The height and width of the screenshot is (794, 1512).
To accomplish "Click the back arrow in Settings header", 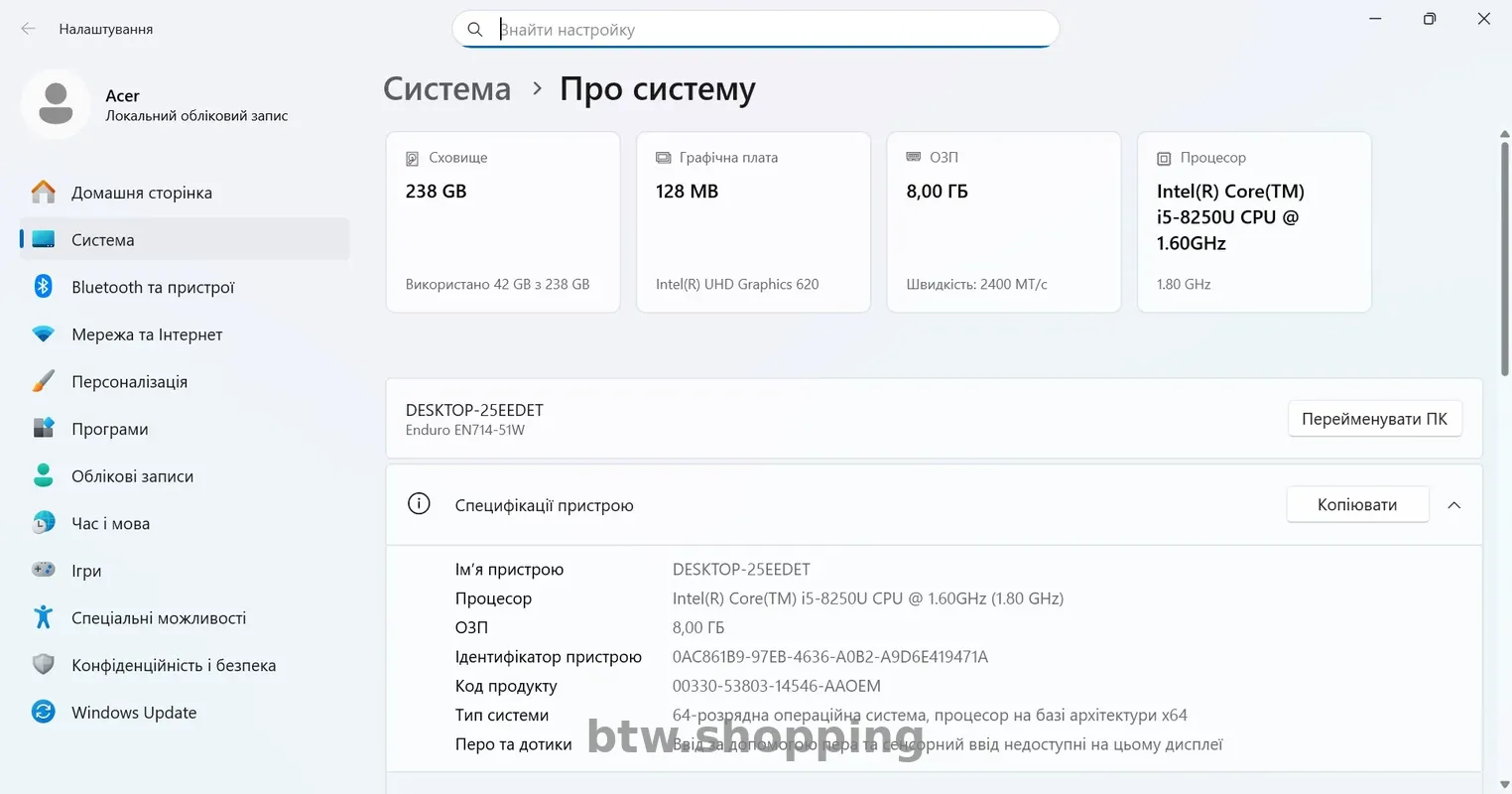I will click(x=28, y=29).
